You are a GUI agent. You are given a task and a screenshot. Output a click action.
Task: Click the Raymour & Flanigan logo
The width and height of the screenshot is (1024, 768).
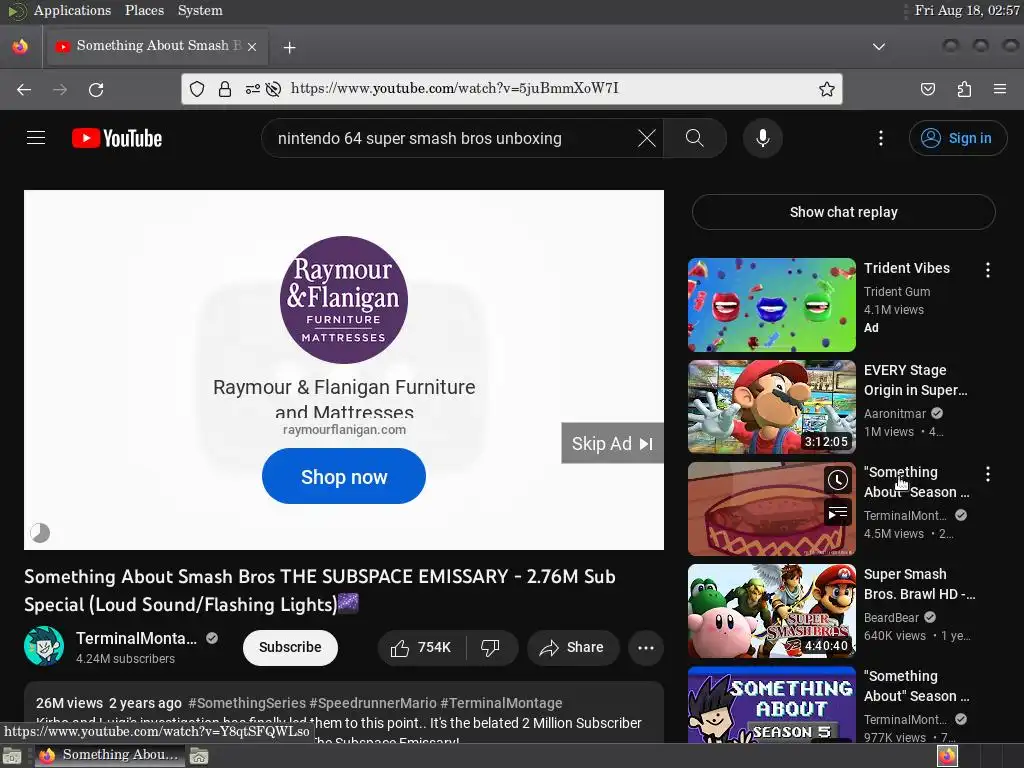[x=344, y=300]
